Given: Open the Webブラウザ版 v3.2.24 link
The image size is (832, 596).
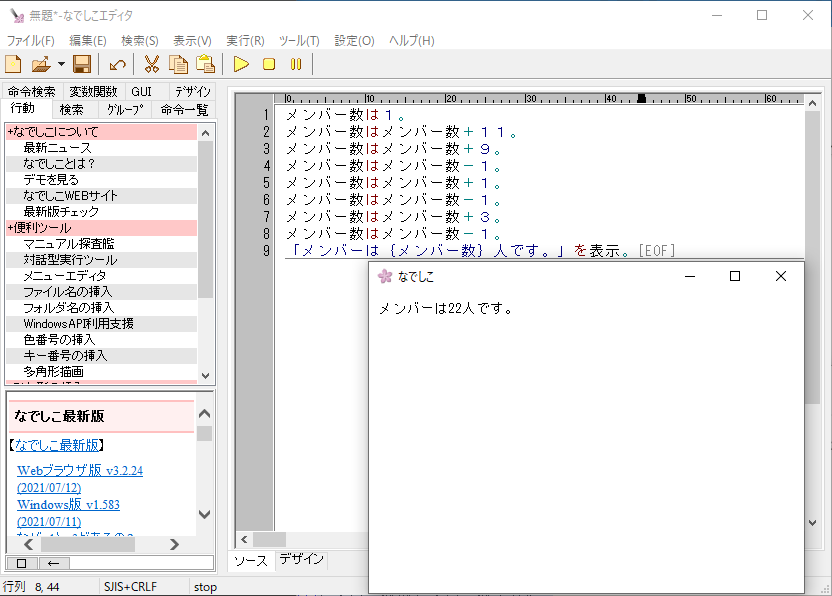Looking at the screenshot, I should pos(80,470).
